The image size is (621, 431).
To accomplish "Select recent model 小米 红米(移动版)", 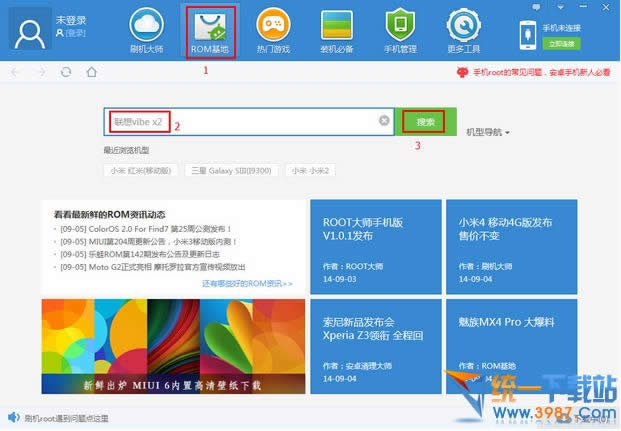I will click(143, 170).
